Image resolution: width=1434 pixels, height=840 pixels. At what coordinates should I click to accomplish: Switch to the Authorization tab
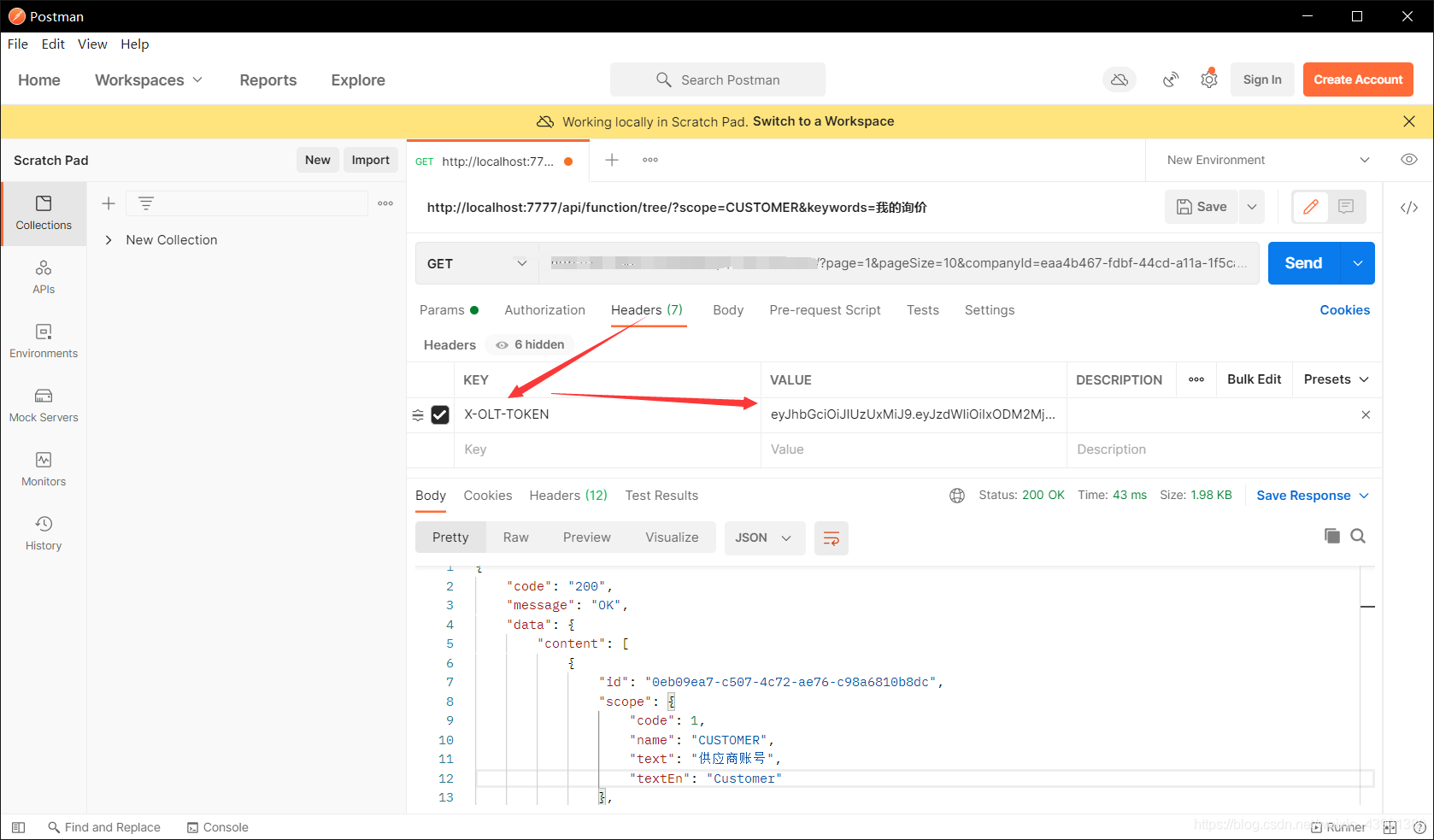[544, 310]
